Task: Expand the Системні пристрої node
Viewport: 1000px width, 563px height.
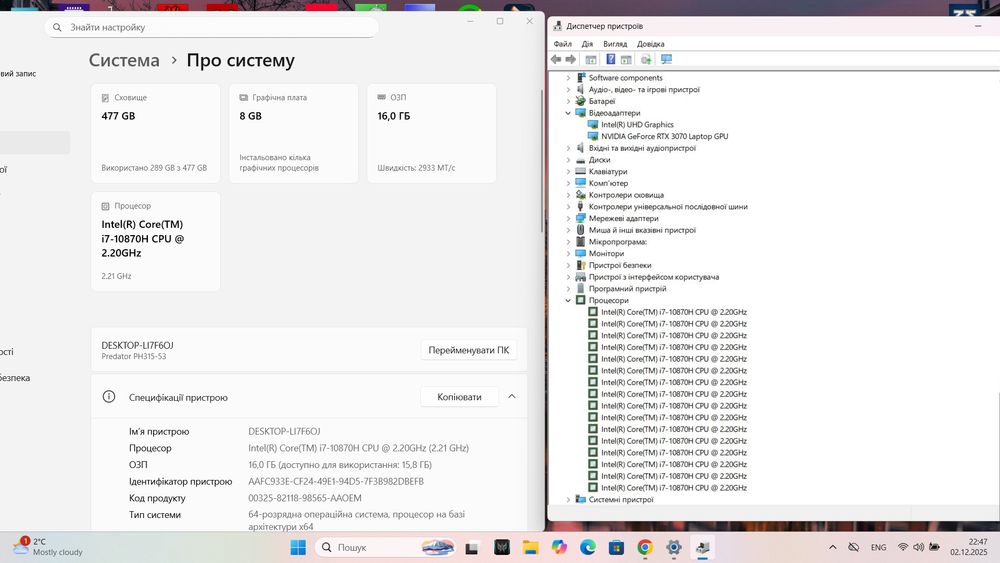Action: [568, 499]
